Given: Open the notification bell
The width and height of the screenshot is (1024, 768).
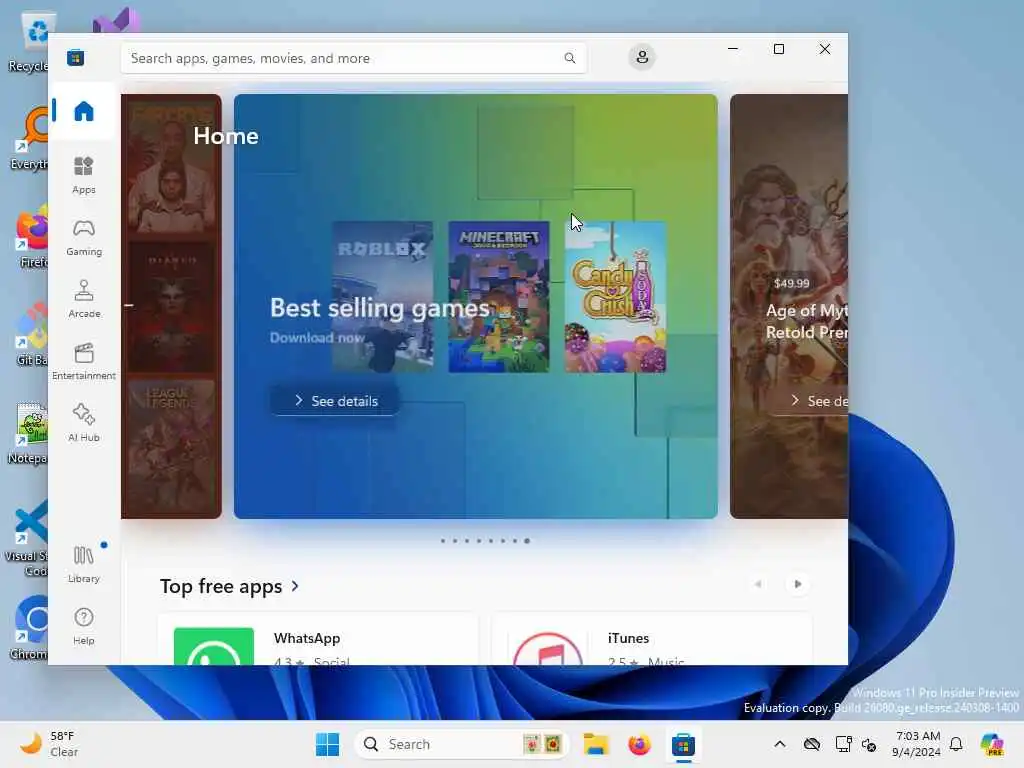Looking at the screenshot, I should pos(956,744).
